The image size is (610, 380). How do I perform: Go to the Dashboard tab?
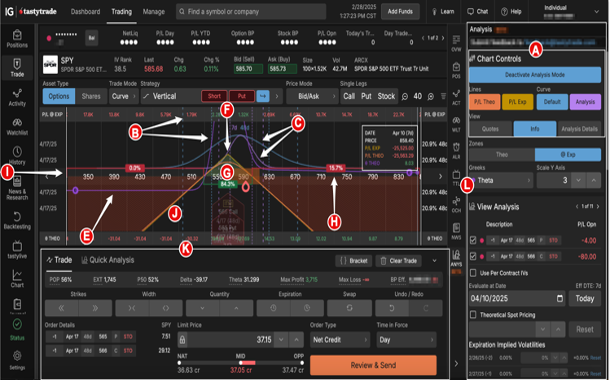click(x=85, y=12)
